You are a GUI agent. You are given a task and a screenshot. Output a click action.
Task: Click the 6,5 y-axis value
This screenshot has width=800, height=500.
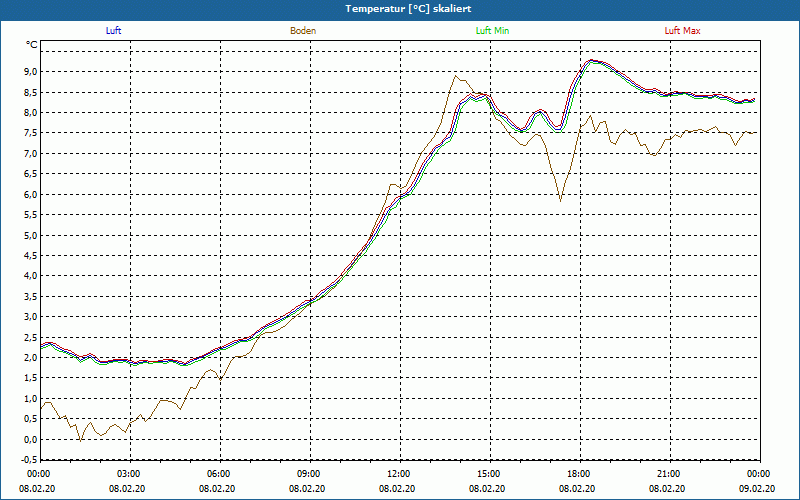point(31,174)
